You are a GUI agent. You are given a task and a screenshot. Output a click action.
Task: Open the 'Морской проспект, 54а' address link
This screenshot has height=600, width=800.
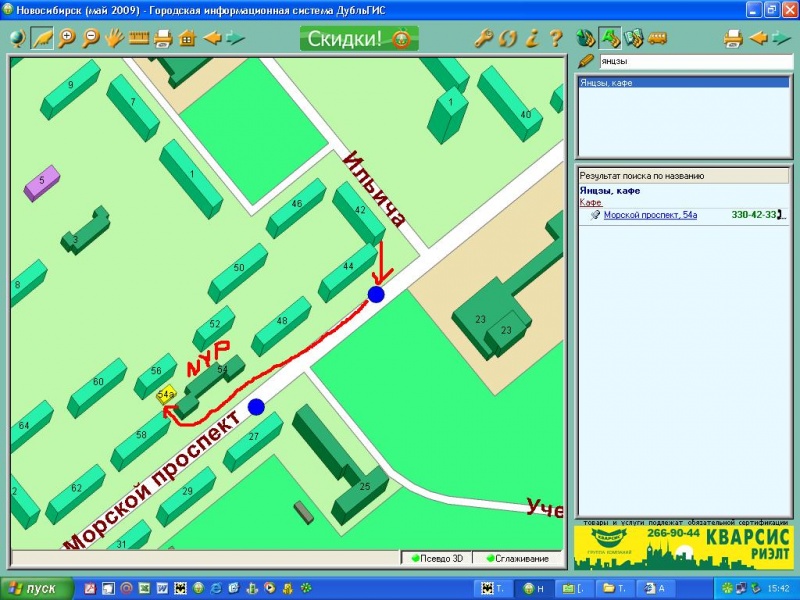pyautogui.click(x=650, y=215)
